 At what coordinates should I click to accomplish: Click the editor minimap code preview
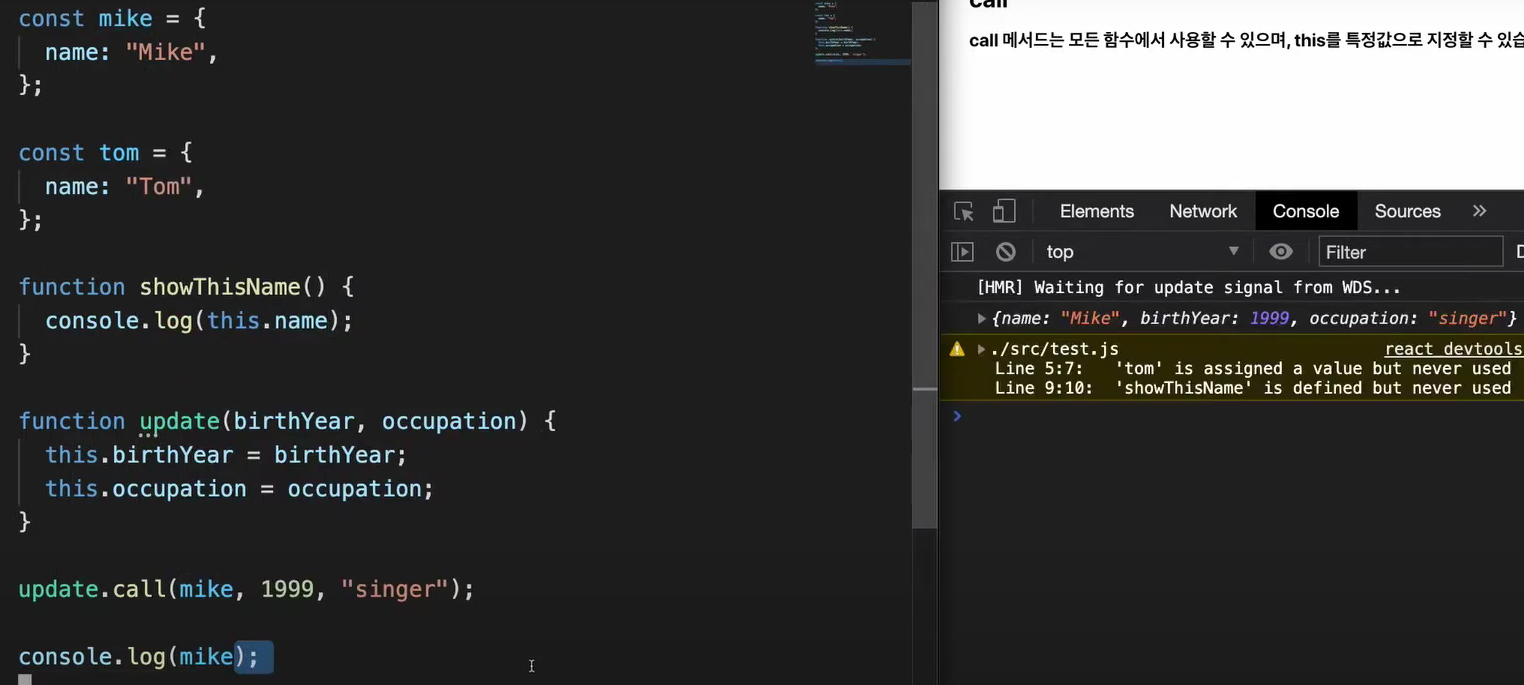(861, 35)
